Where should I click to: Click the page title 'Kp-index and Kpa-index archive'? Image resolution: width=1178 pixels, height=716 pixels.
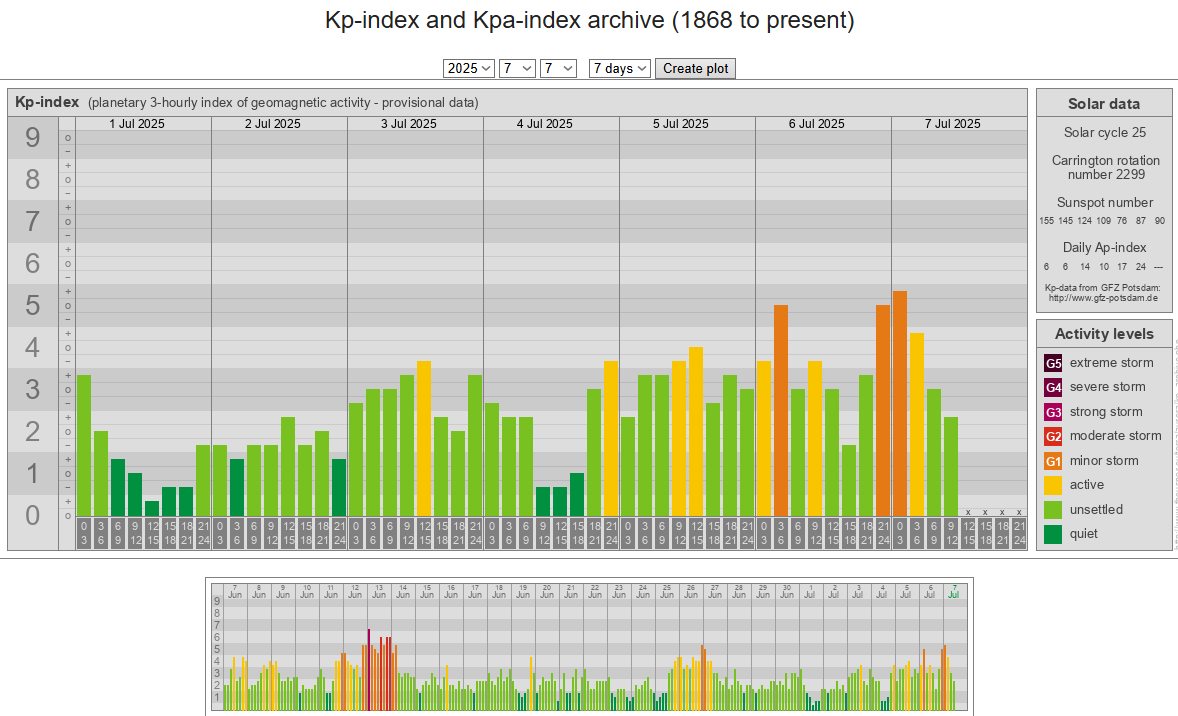(494, 20)
